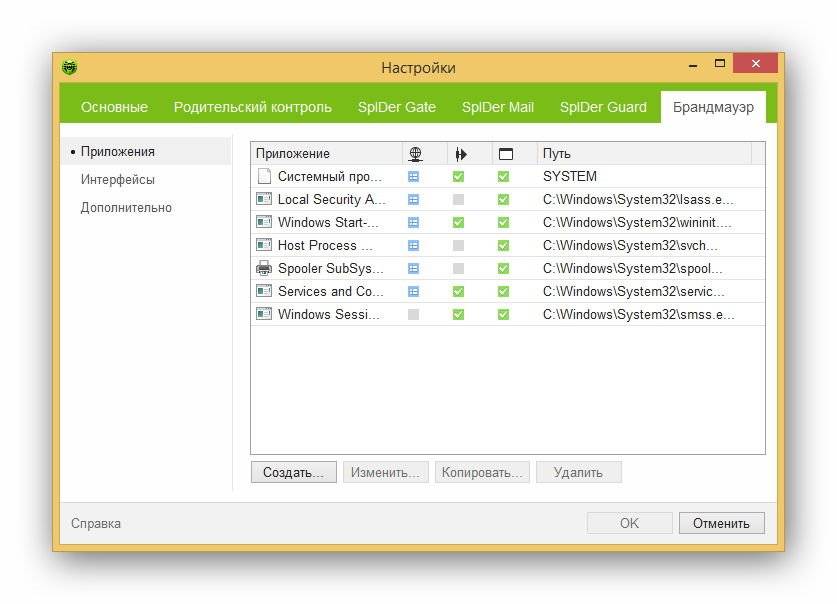This screenshot has height=604, width=837.
Task: Switch to the SpIDer Guard tab
Action: [x=603, y=107]
